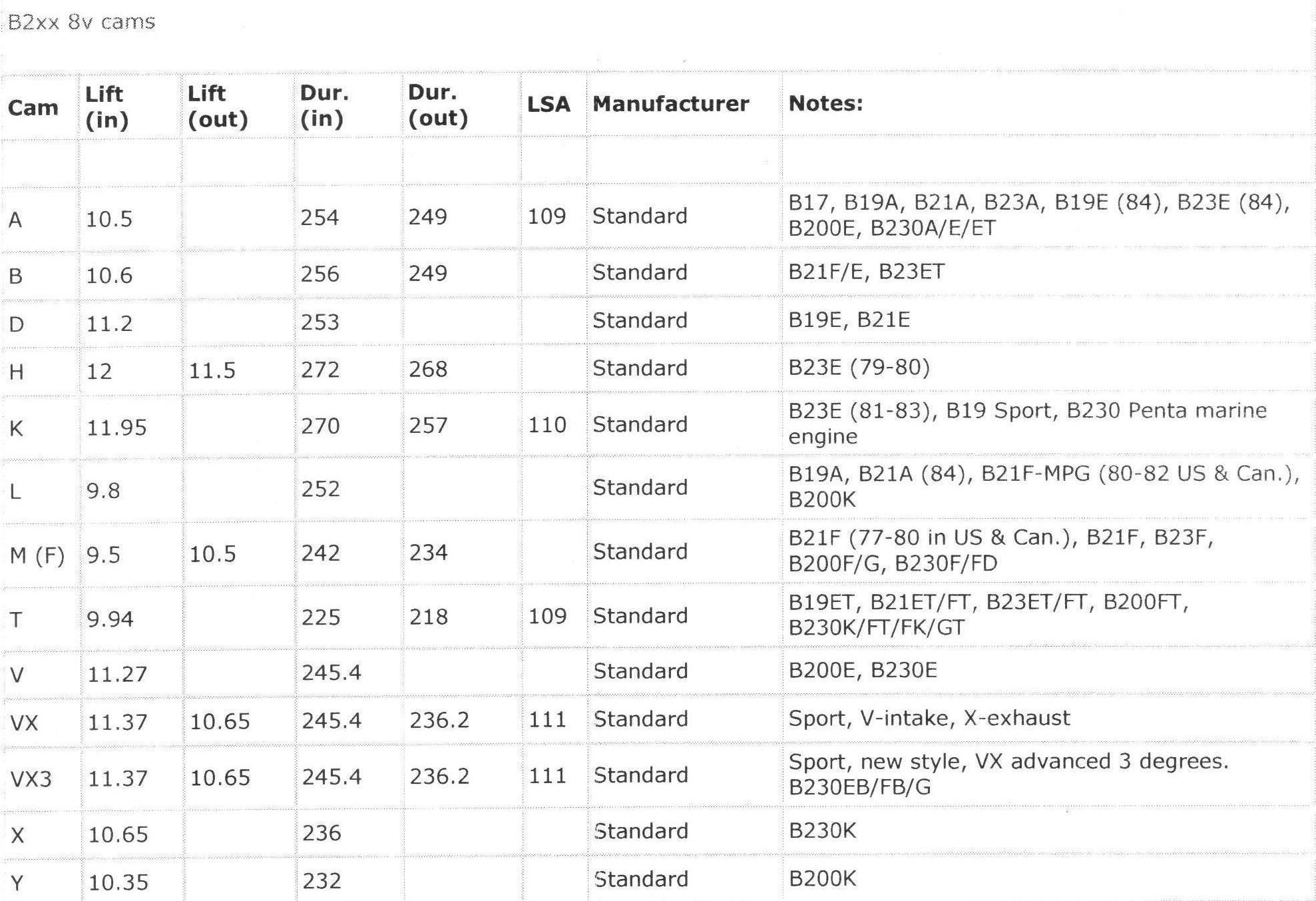The image size is (1316, 901).
Task: Click the "Dur. (out)" column header
Action: coord(438,105)
